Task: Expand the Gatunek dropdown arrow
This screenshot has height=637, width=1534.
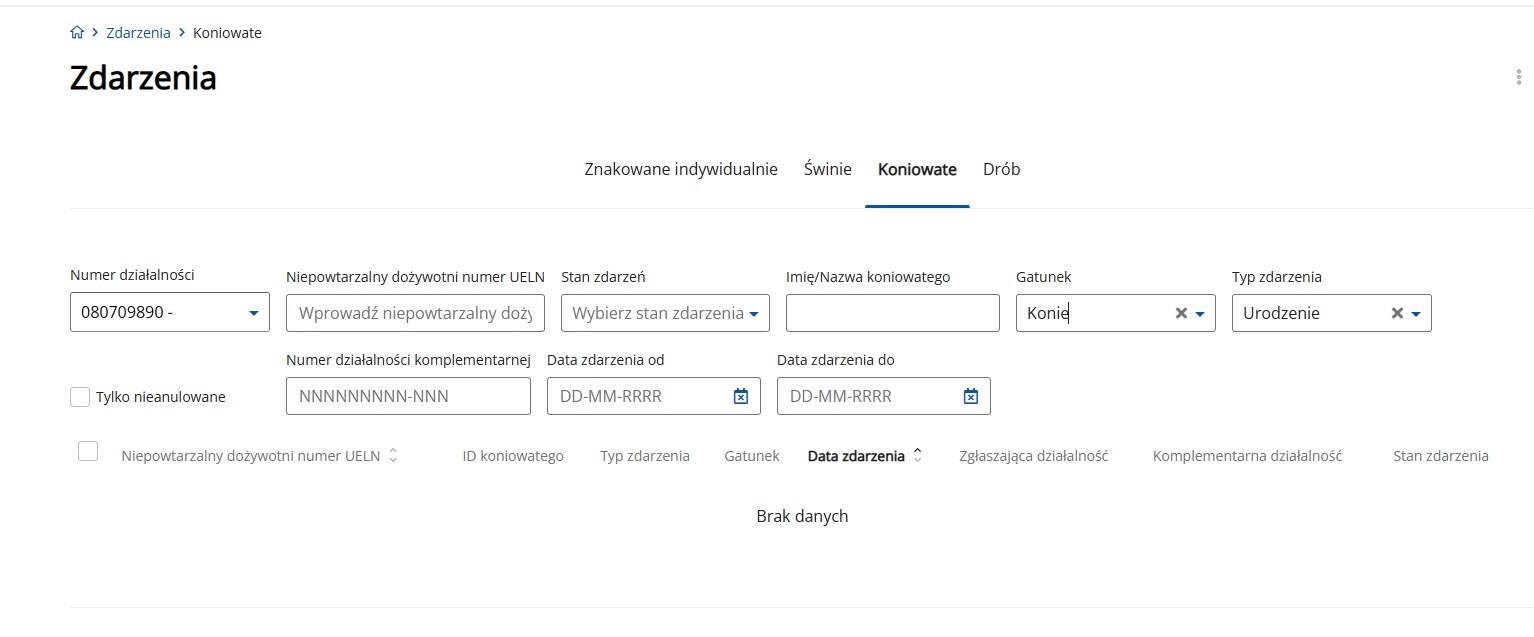Action: (1199, 313)
